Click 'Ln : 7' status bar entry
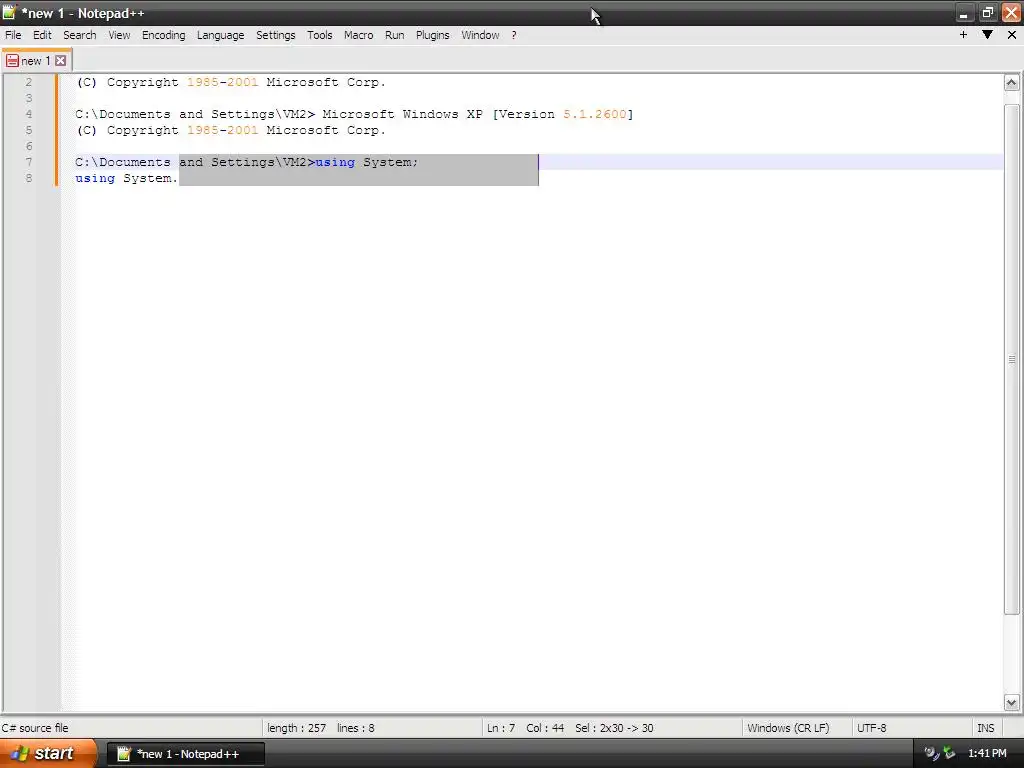The height and width of the screenshot is (768, 1024). coord(501,728)
